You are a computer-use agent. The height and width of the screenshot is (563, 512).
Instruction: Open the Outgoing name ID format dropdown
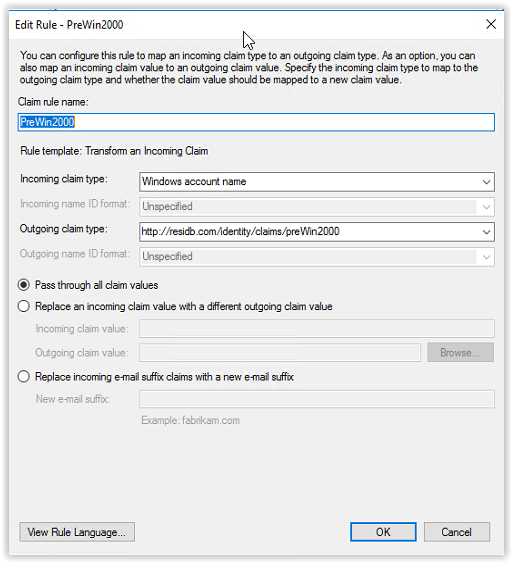pos(317,257)
